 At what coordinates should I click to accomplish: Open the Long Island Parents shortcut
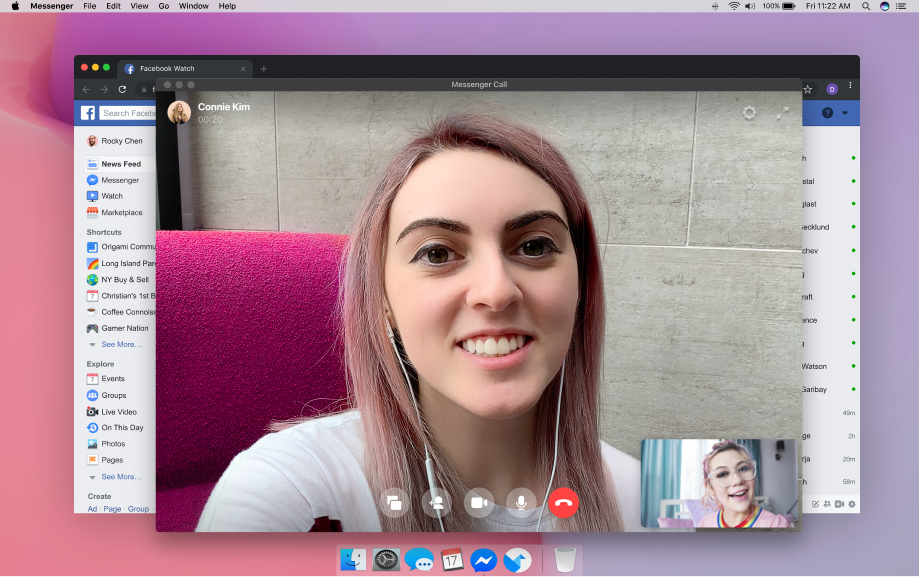[x=121, y=263]
